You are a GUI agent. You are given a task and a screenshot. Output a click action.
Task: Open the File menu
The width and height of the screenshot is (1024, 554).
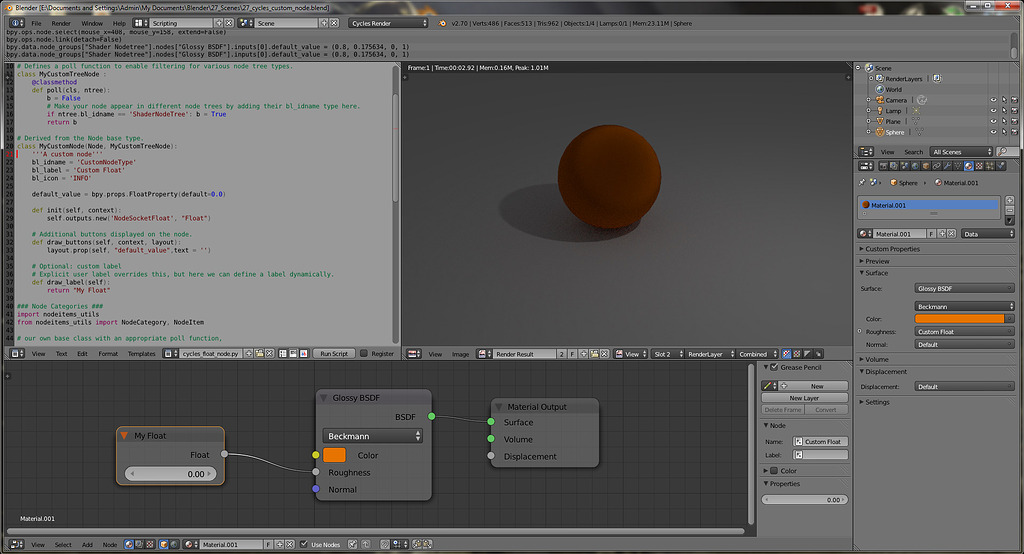point(37,23)
